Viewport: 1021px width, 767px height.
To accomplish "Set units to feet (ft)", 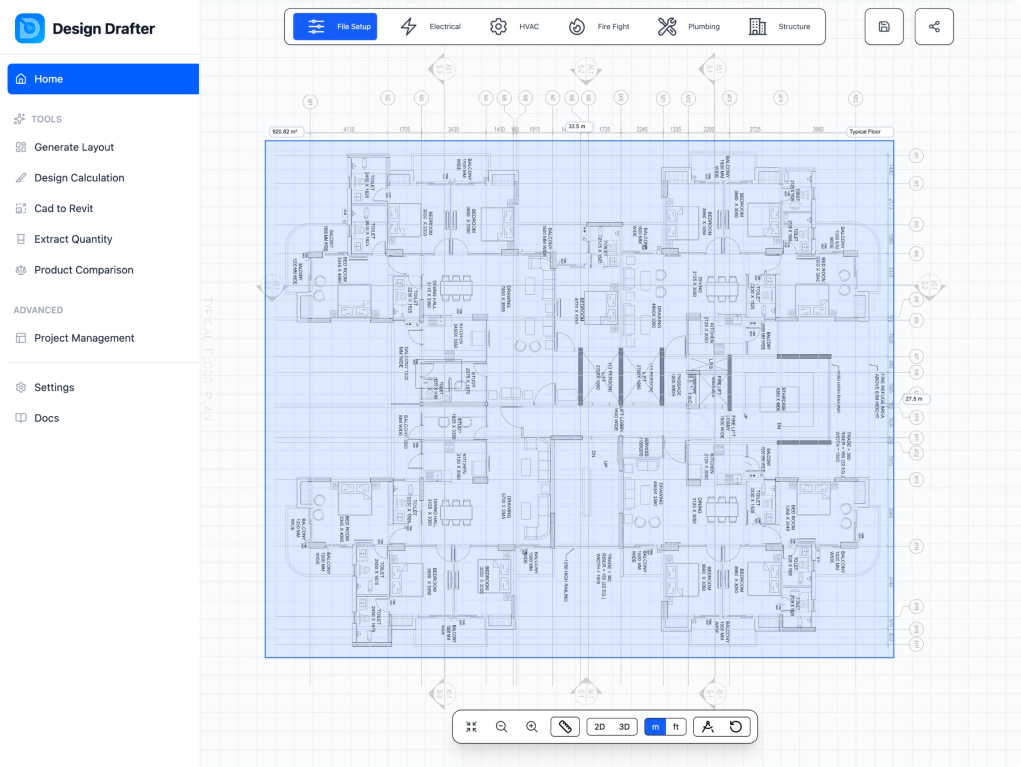I will pyautogui.click(x=676, y=727).
